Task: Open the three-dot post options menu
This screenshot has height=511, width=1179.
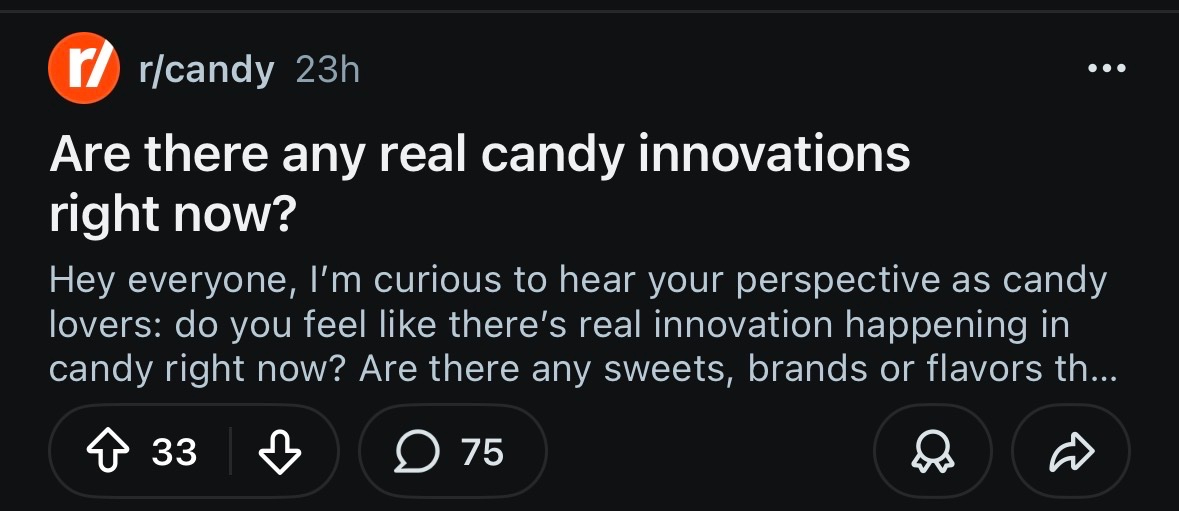Action: 1107,69
